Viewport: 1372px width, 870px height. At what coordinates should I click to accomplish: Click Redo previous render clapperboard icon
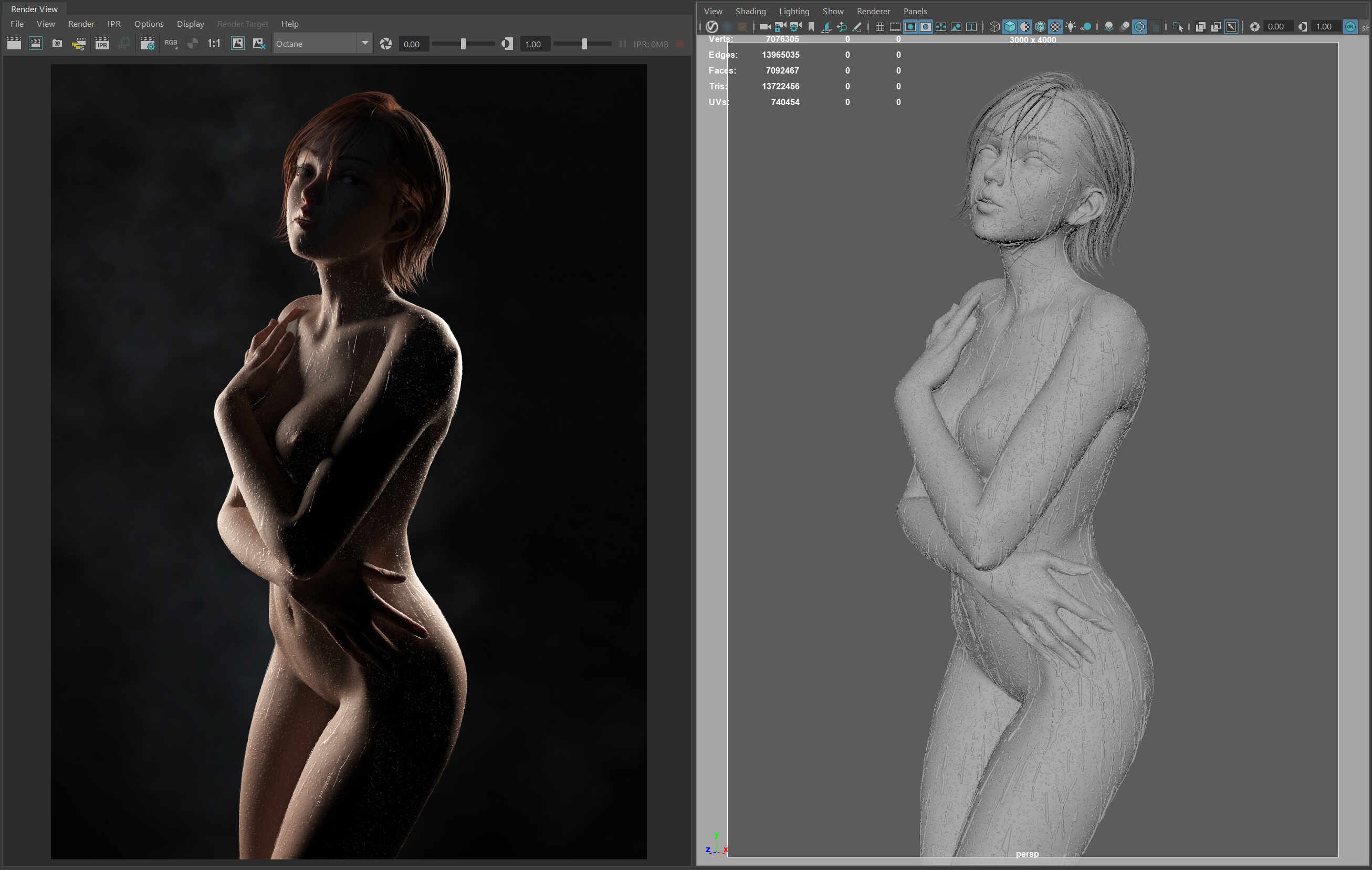click(14, 44)
